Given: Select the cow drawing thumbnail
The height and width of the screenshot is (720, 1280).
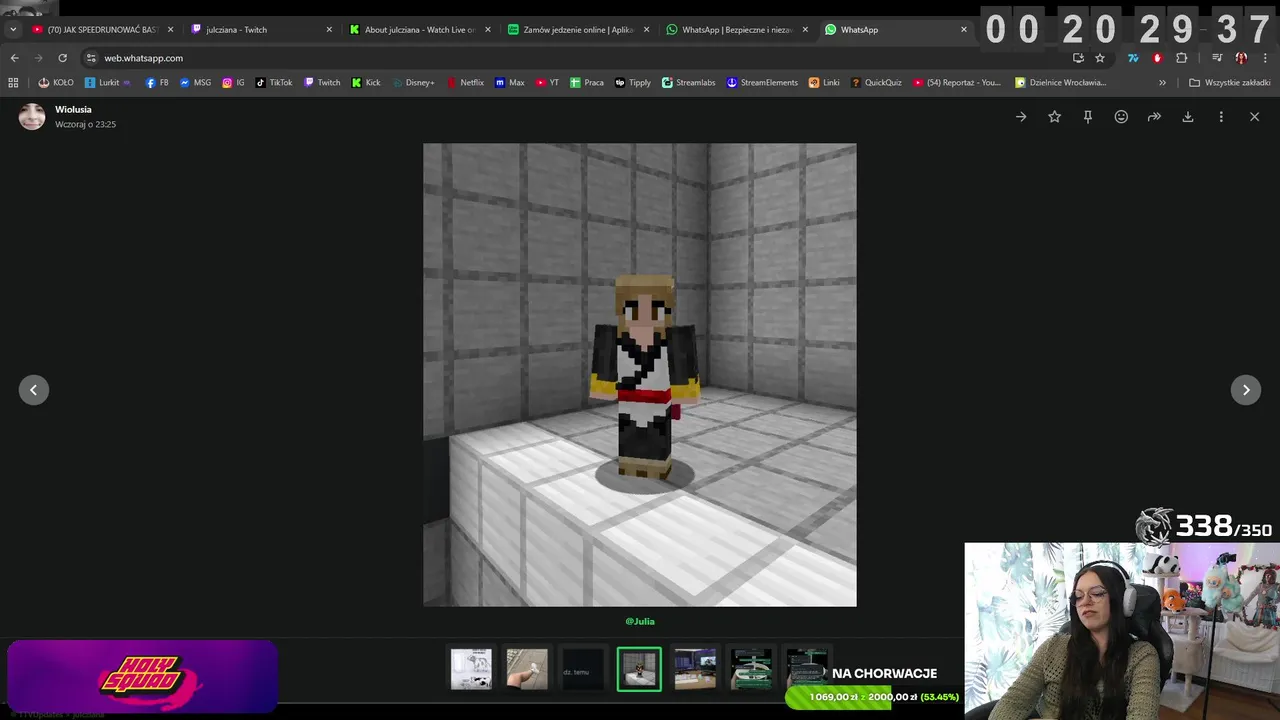Looking at the screenshot, I should pos(471,670).
